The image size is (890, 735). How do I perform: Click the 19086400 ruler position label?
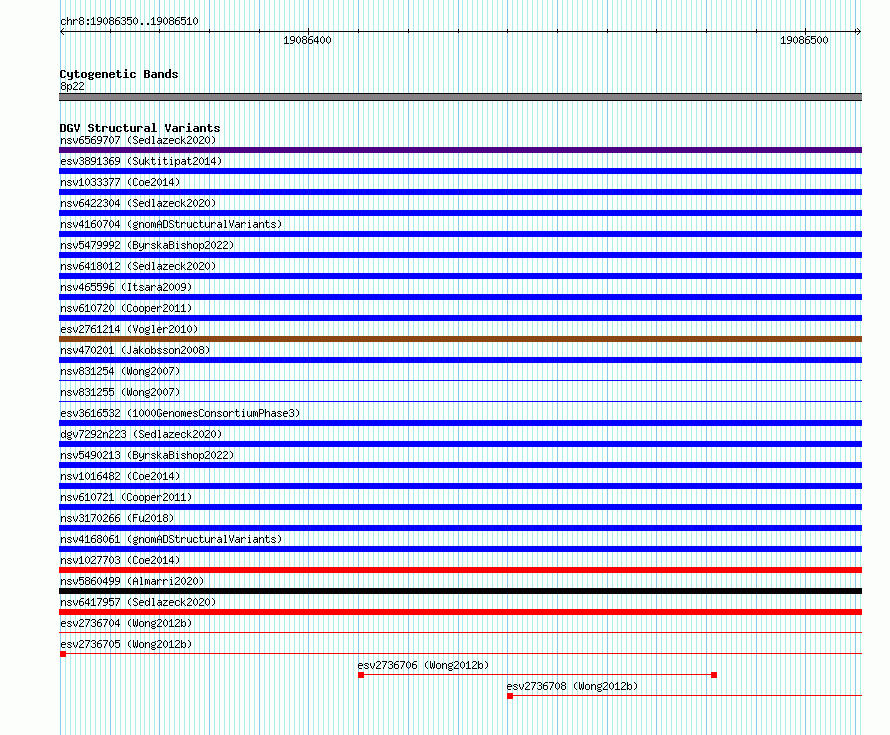point(307,40)
